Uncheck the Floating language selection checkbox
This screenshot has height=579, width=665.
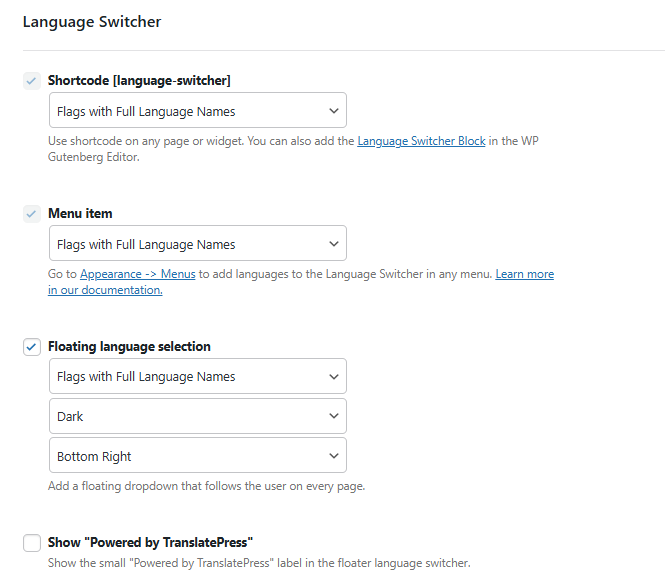(x=32, y=347)
